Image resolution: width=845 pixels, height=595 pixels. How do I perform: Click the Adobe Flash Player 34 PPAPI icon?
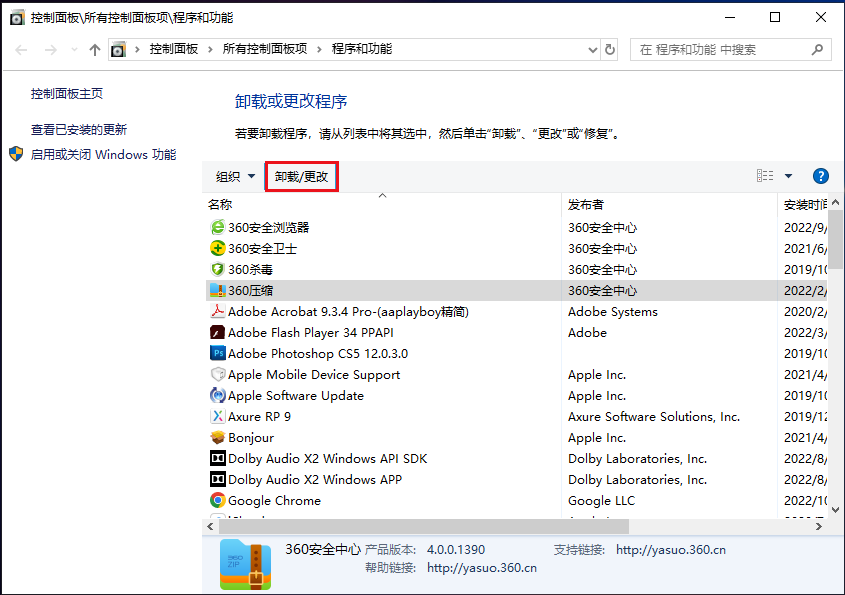[217, 333]
